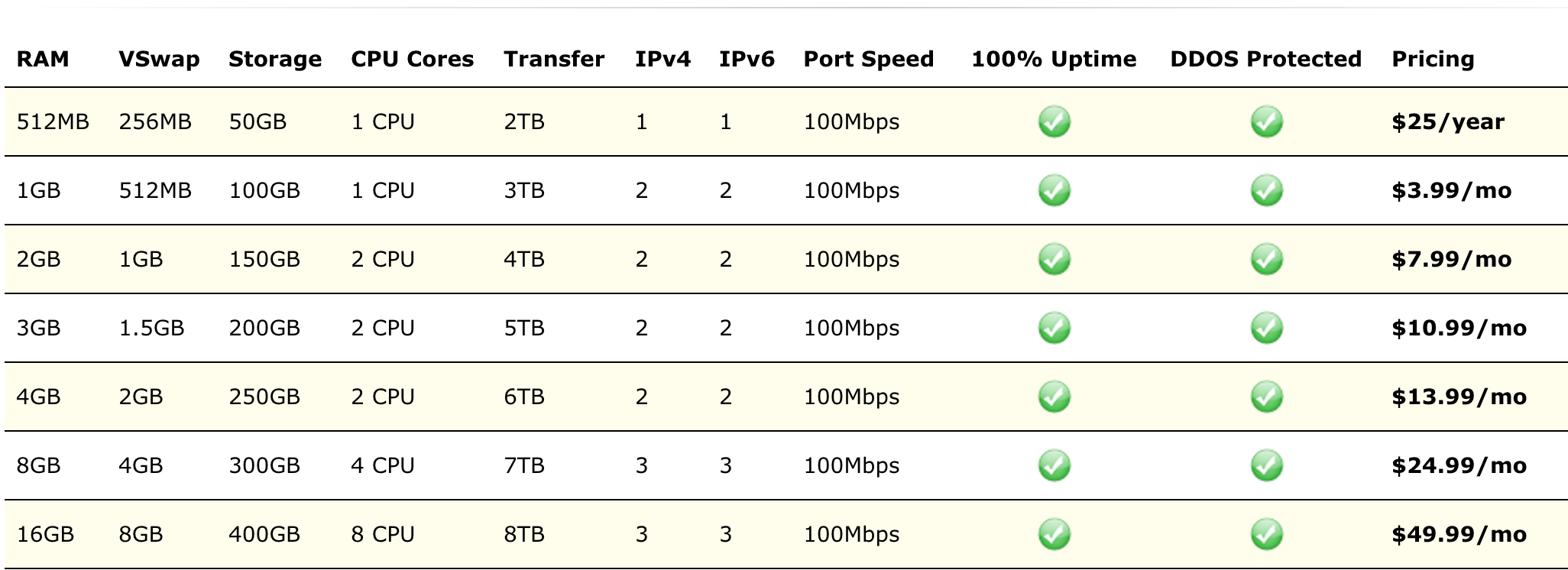Click the DDOS Protected column header

pyautogui.click(x=1265, y=59)
